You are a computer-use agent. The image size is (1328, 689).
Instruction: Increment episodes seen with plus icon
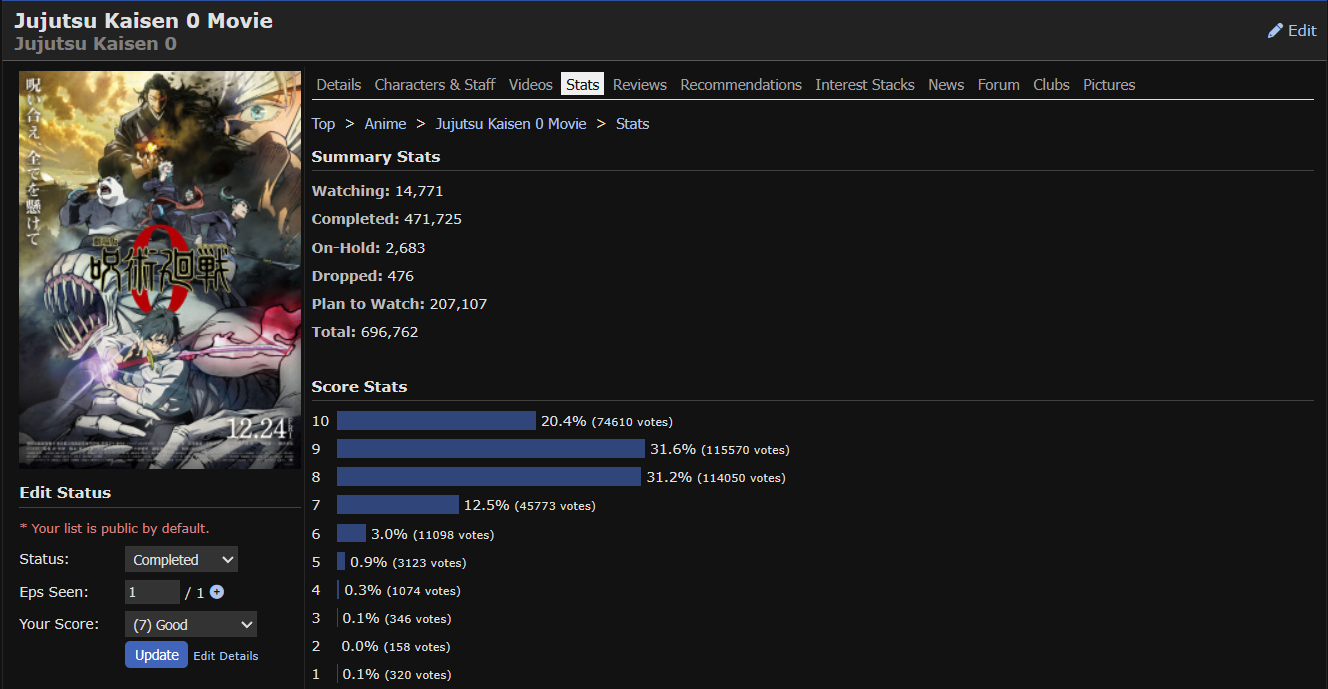click(x=217, y=592)
